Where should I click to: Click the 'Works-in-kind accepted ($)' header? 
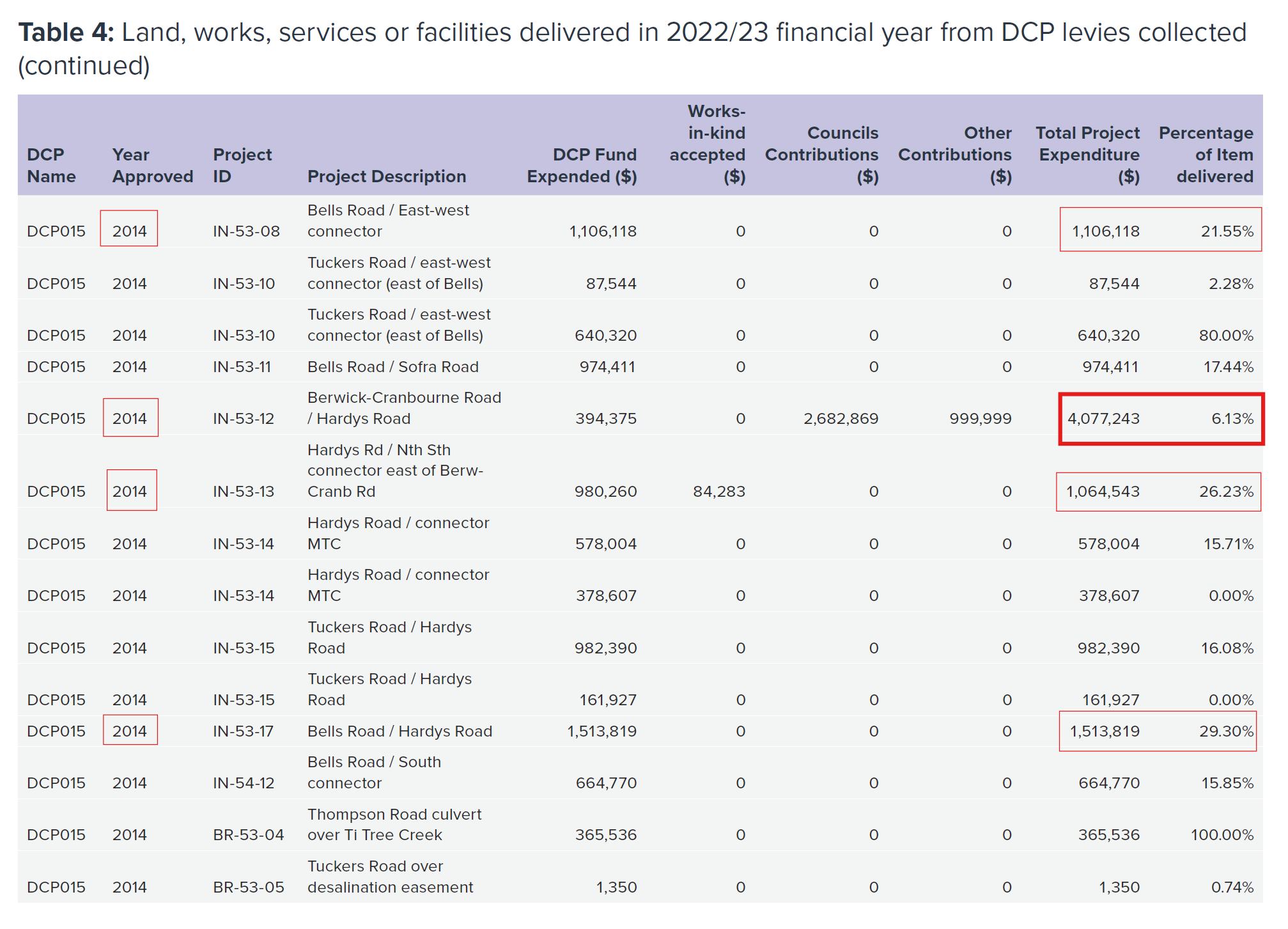pos(708,144)
